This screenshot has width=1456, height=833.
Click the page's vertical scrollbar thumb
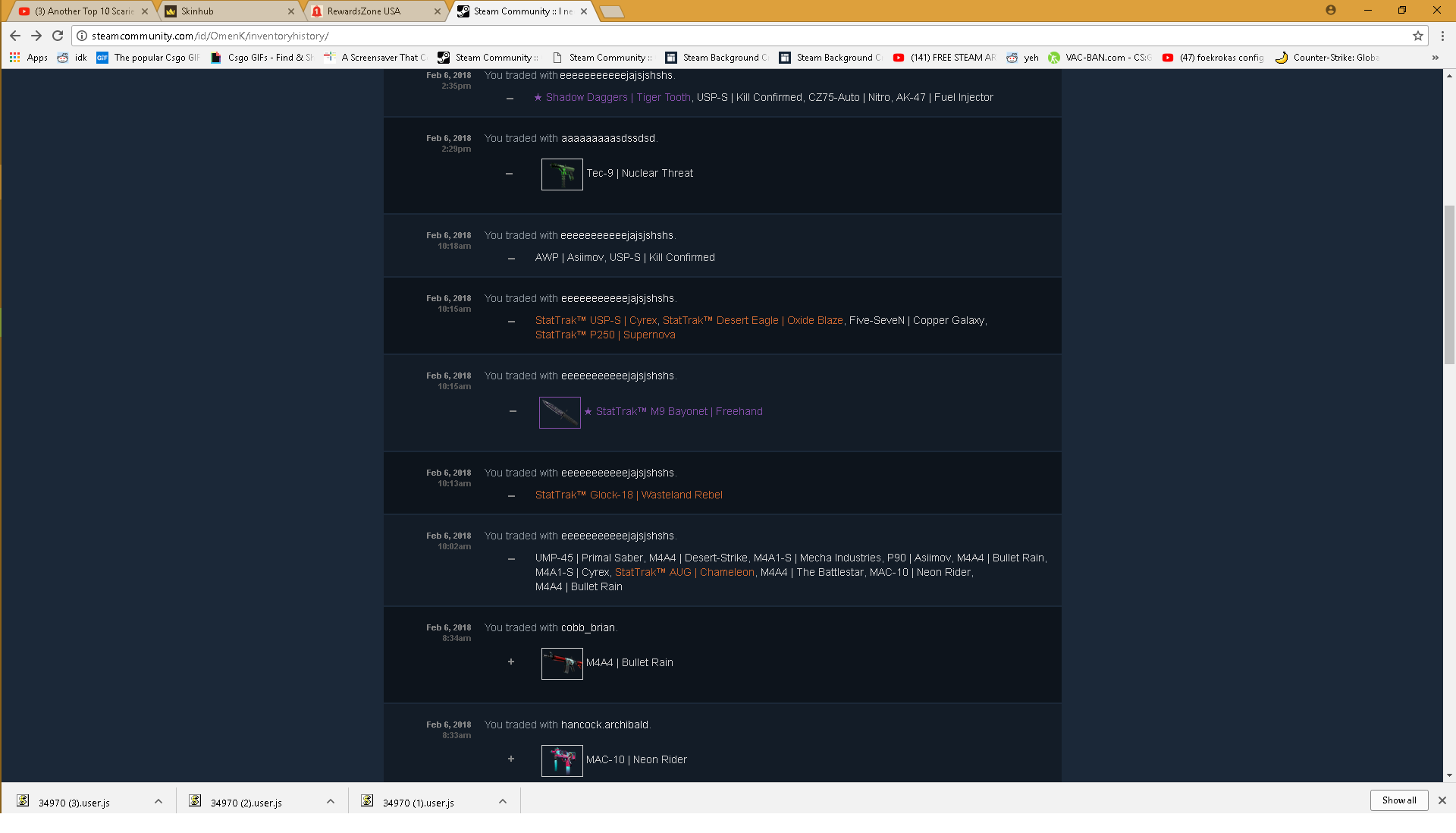1449,284
